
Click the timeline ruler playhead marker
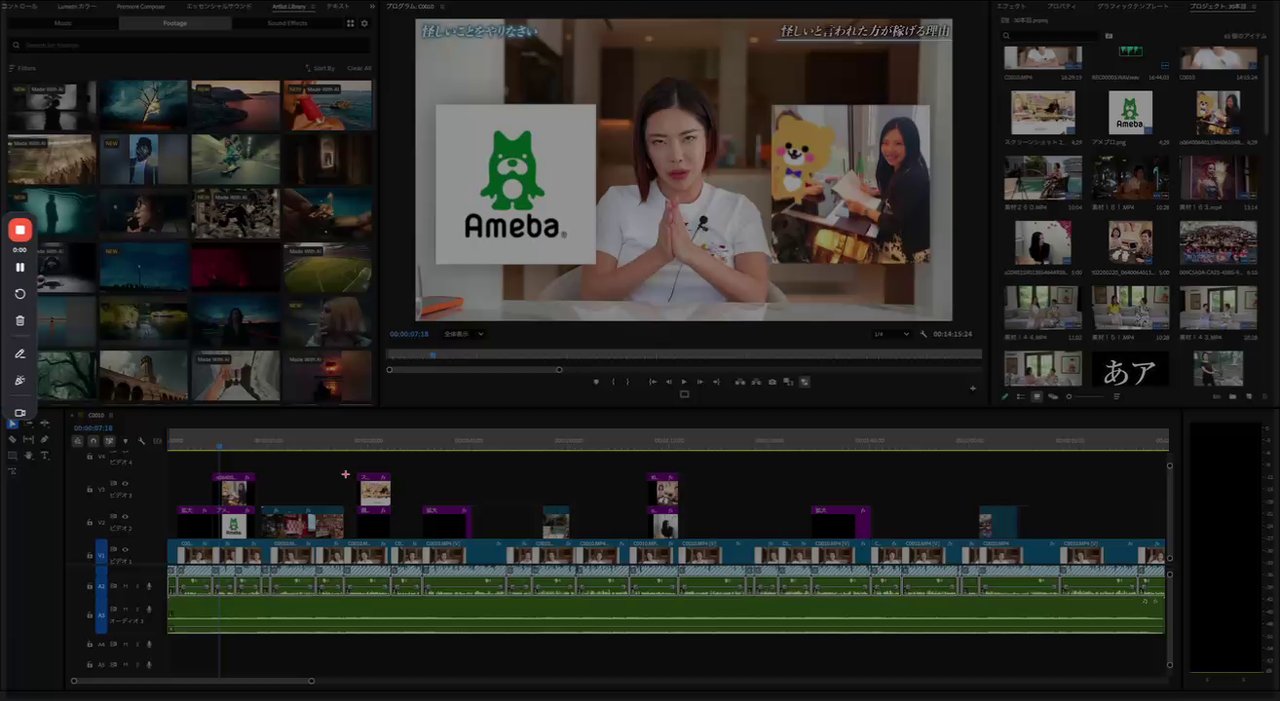[x=219, y=445]
